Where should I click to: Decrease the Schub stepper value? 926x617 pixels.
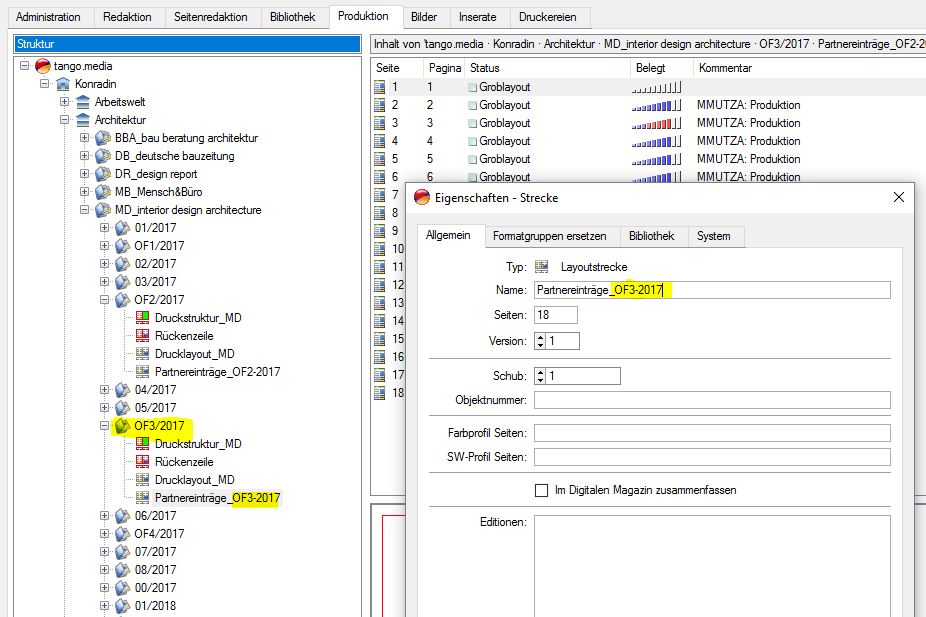coord(541,380)
